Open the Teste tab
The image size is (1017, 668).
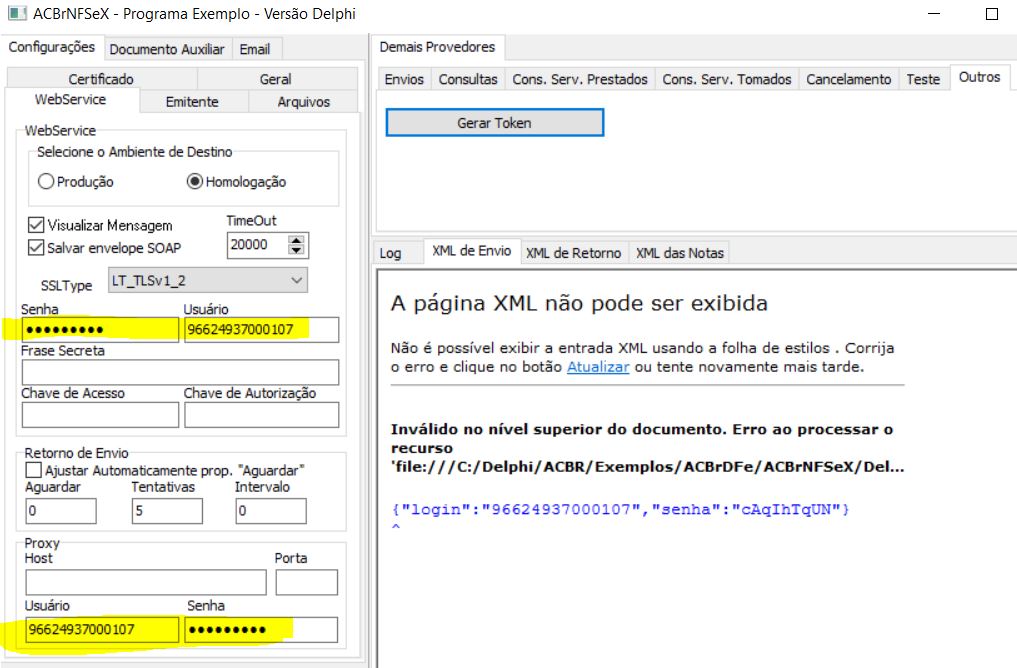coord(923,79)
